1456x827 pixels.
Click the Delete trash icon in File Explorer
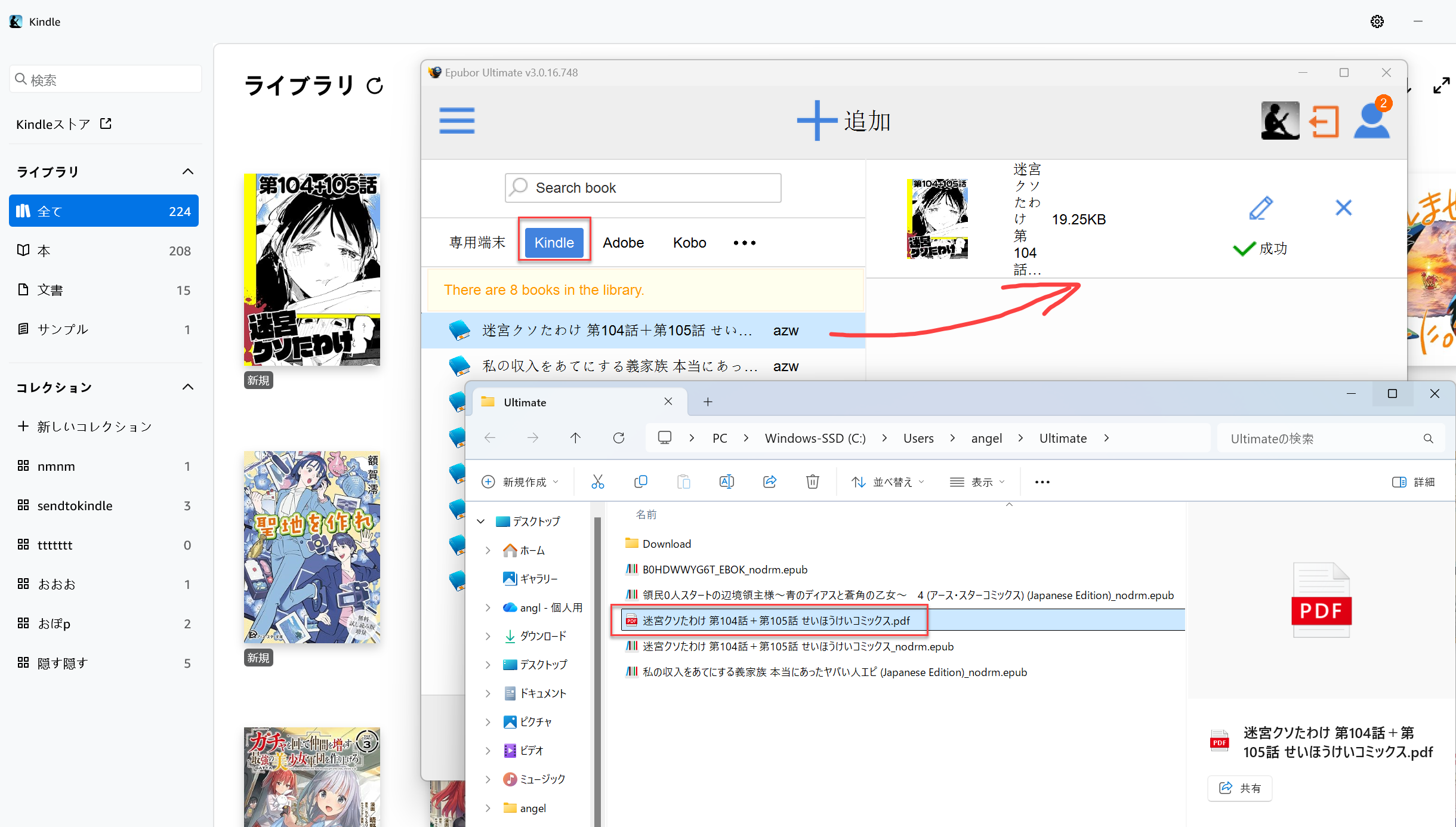coord(812,482)
